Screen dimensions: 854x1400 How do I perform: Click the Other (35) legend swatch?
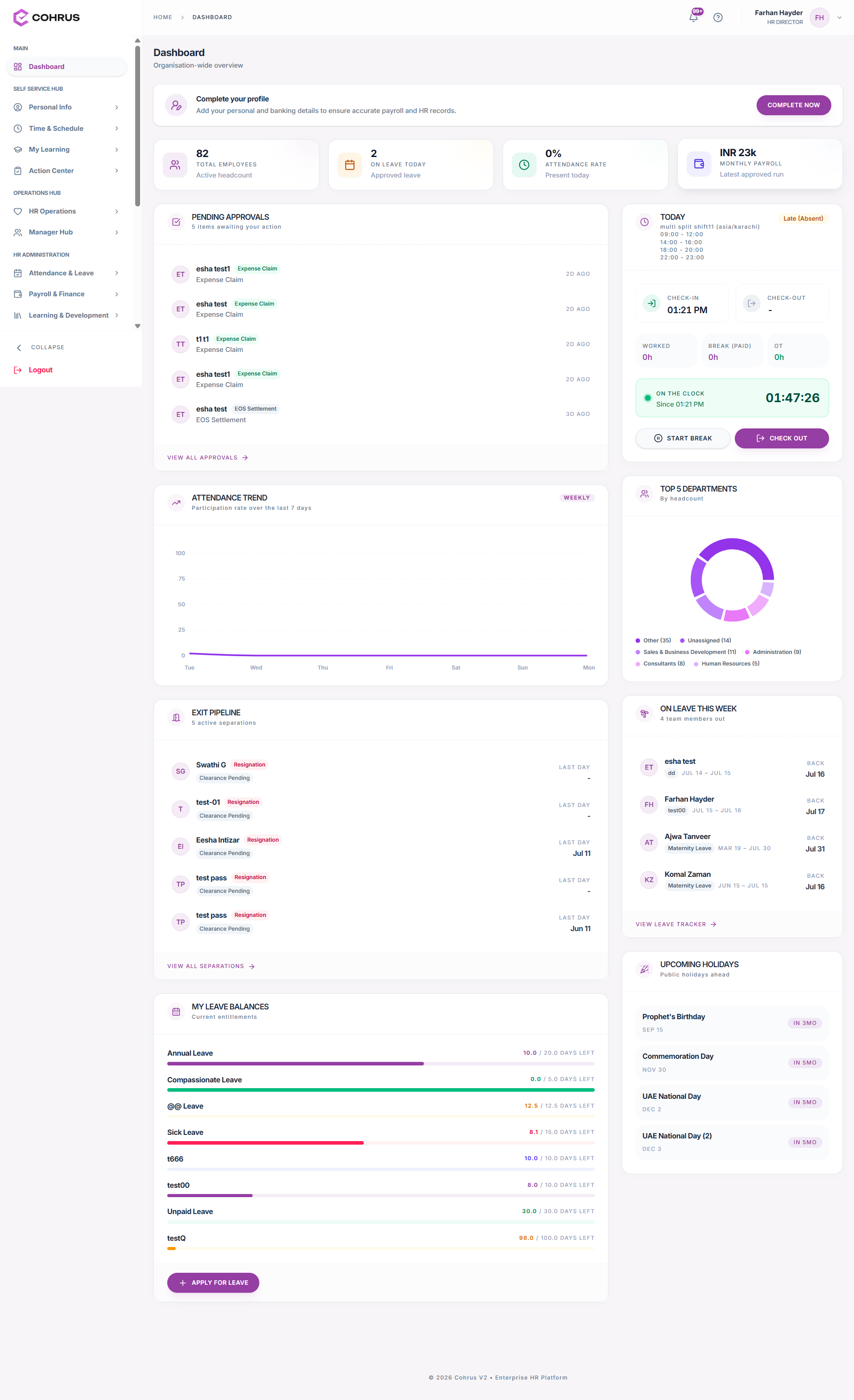(x=637, y=640)
